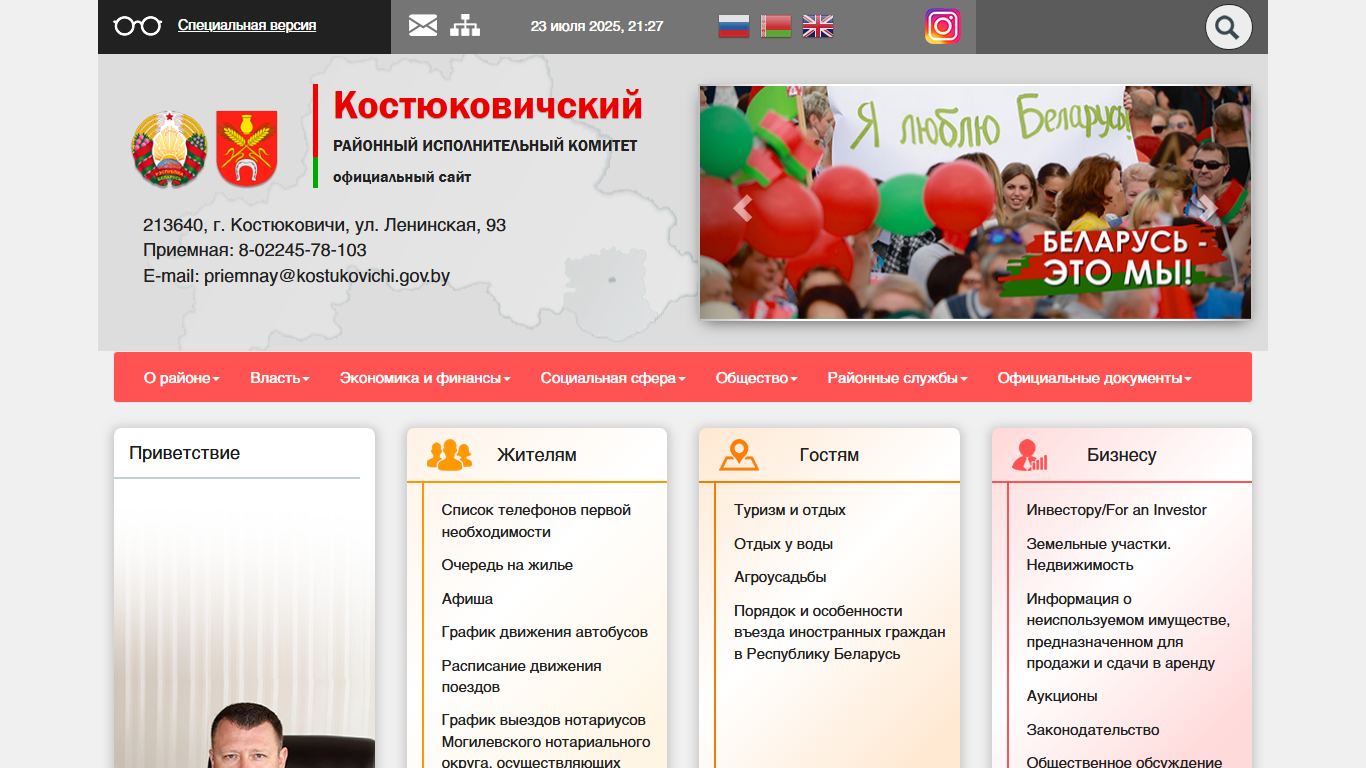The height and width of the screenshot is (768, 1366).
Task: Click the Бизнесу section heading
Action: point(1122,455)
